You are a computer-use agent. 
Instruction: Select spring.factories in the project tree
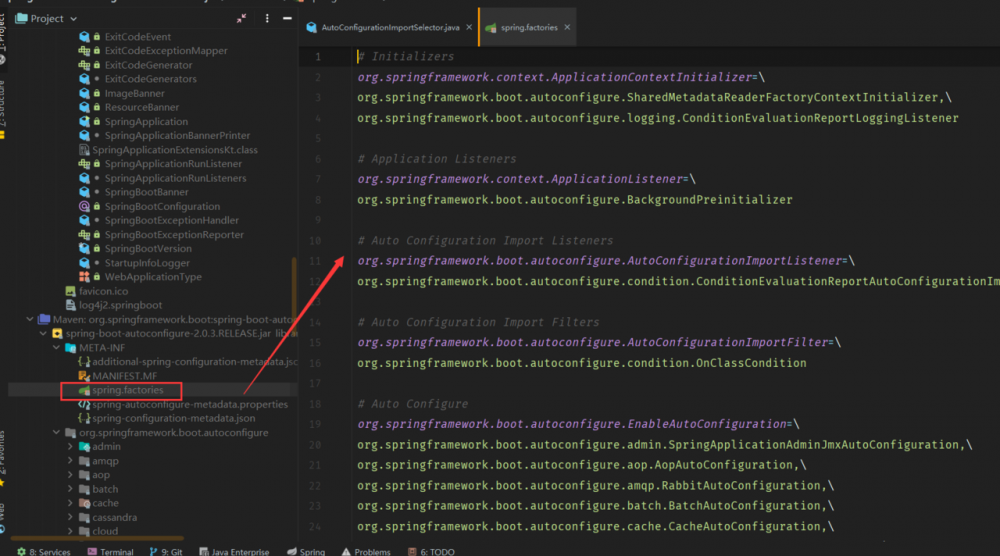click(127, 390)
